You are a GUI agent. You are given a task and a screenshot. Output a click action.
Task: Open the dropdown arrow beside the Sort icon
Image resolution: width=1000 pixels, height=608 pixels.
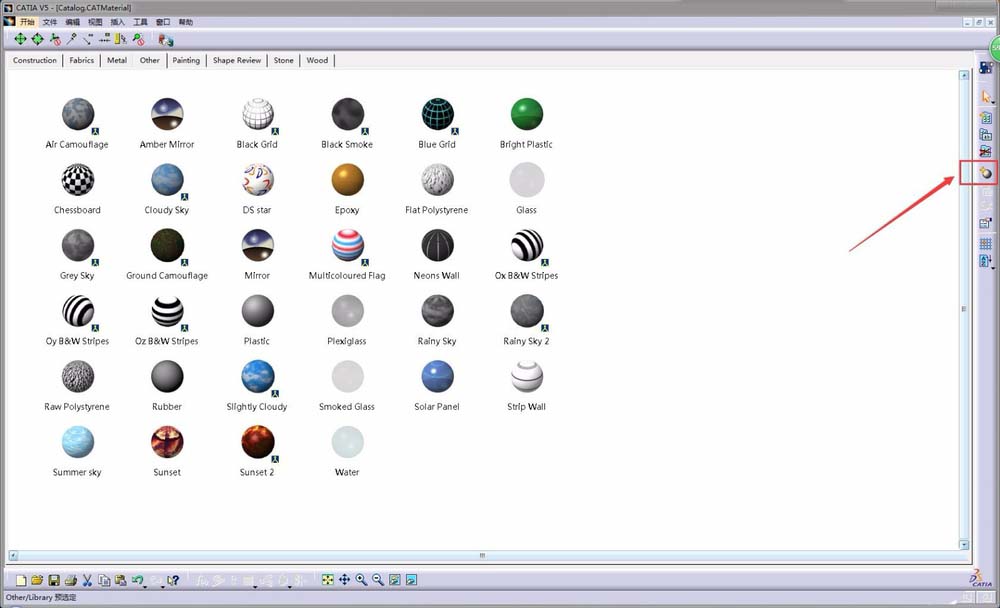(x=993, y=267)
